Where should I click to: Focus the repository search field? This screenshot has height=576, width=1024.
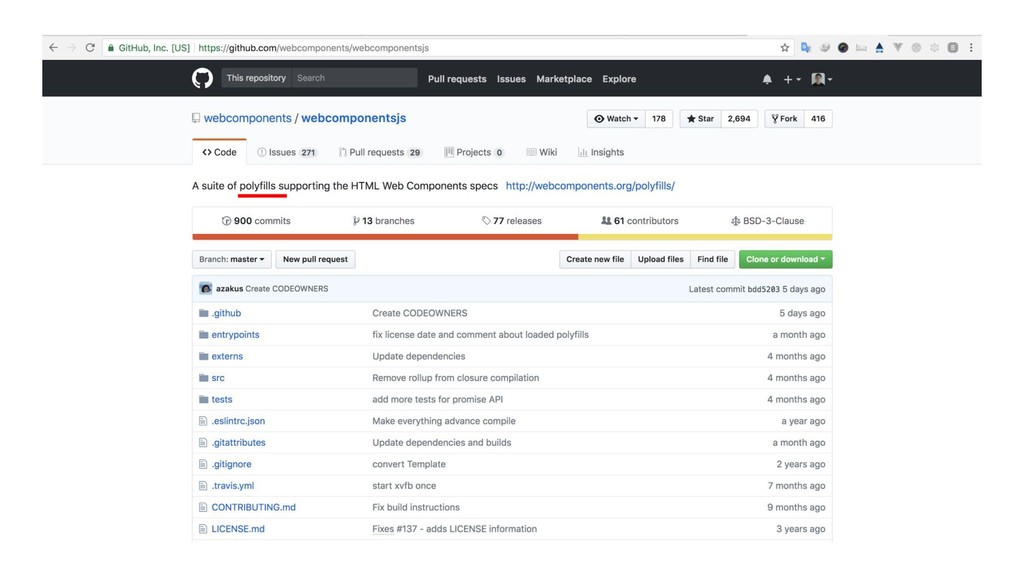[353, 78]
